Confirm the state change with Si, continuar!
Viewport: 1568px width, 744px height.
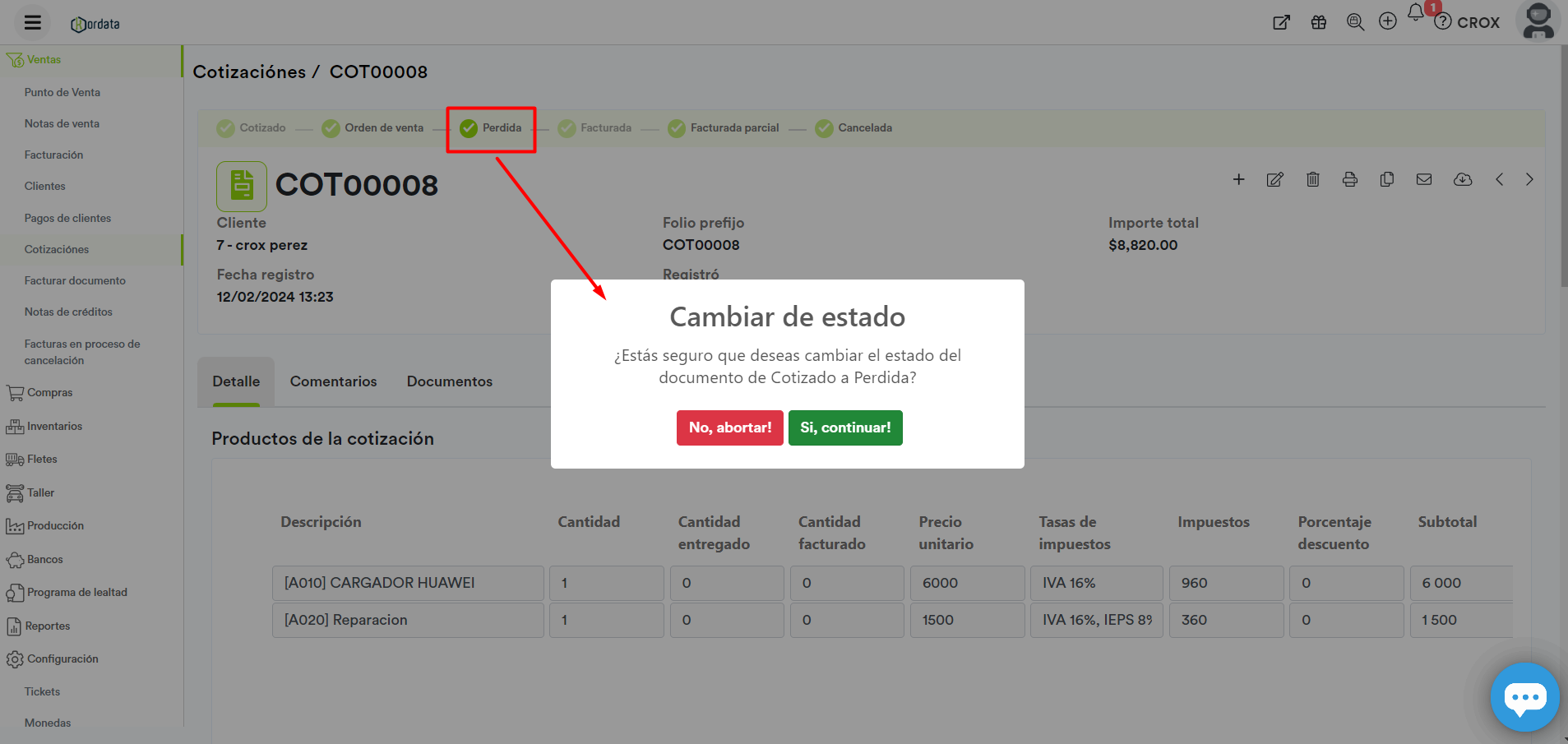click(x=845, y=427)
